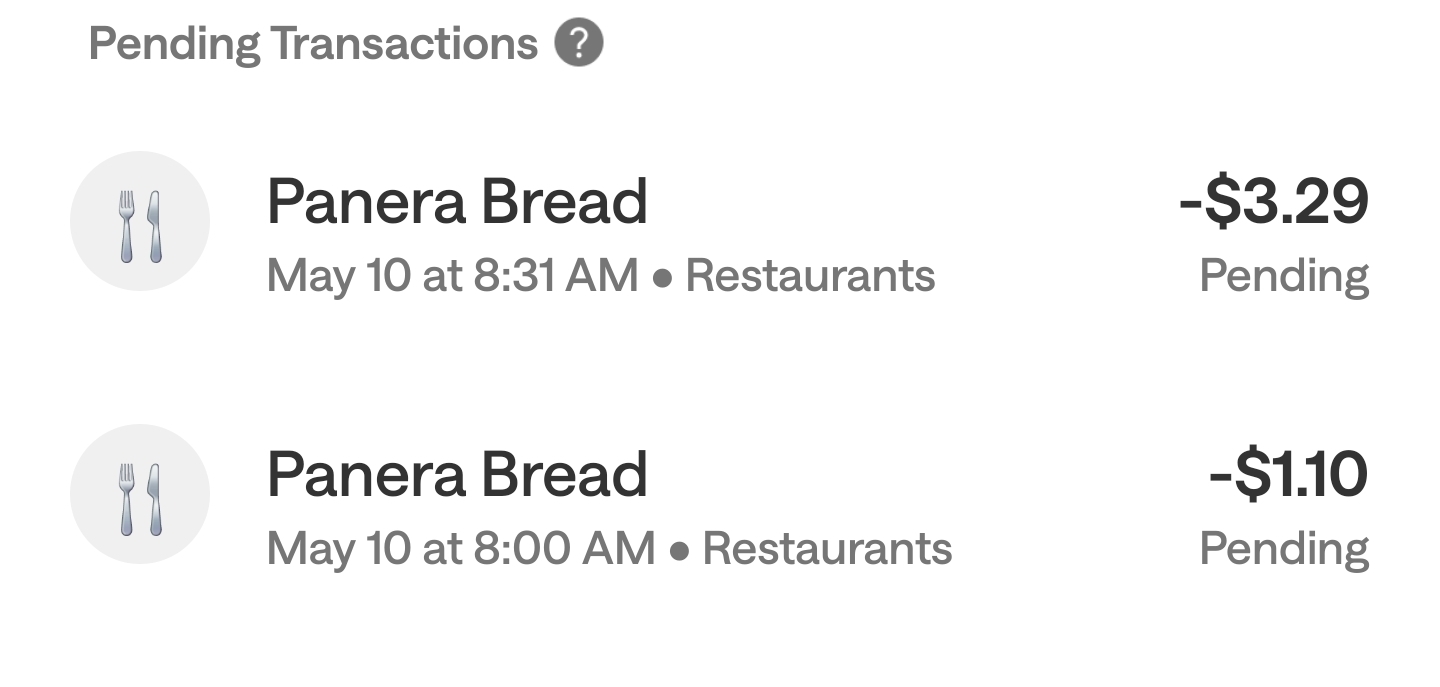1440x687 pixels.
Task: Select the -$1.10 amount
Action: coord(1288,474)
